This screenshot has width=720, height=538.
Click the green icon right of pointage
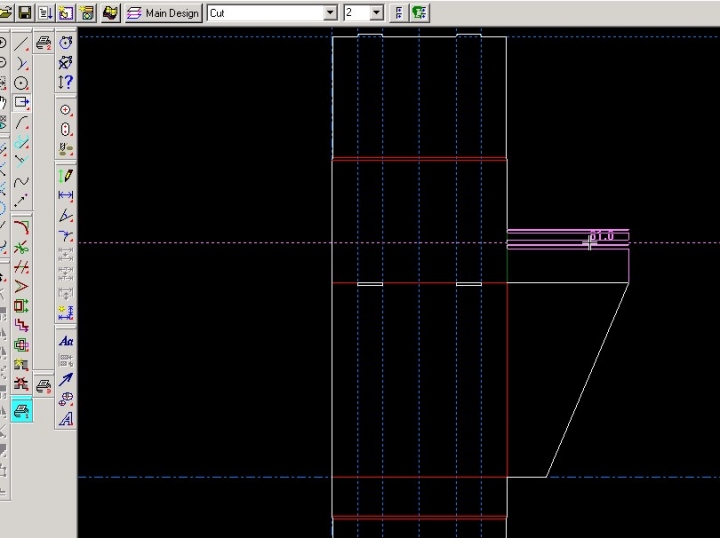(x=420, y=13)
